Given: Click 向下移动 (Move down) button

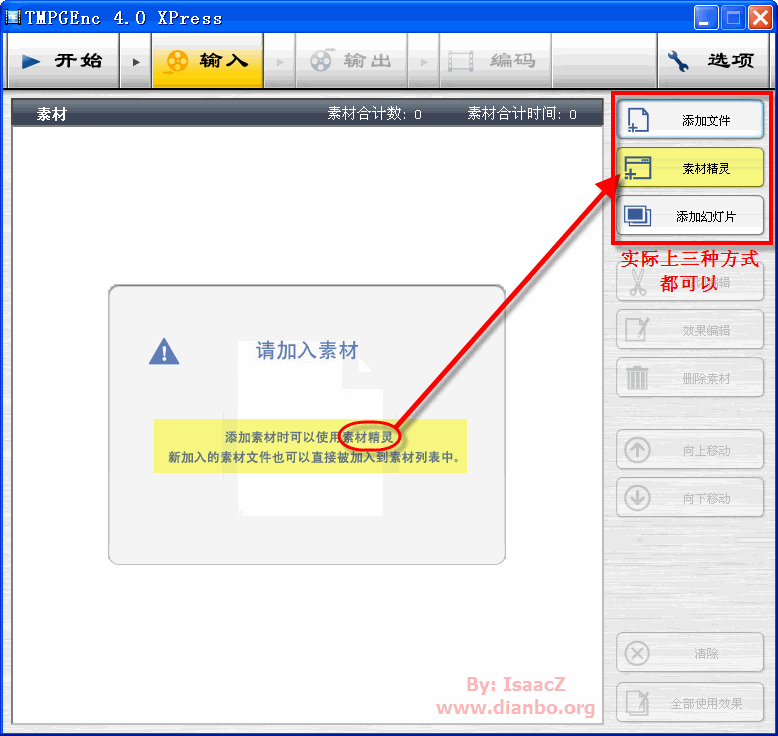Looking at the screenshot, I should click(690, 498).
